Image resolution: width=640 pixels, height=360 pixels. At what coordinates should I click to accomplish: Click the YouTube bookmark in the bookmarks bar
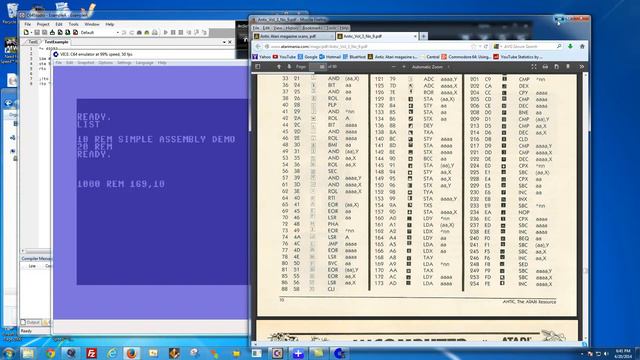[x=284, y=57]
